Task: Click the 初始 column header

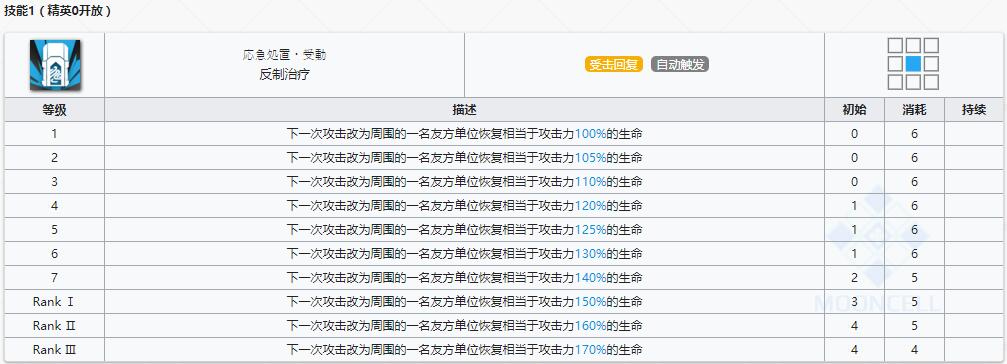Action: click(854, 110)
